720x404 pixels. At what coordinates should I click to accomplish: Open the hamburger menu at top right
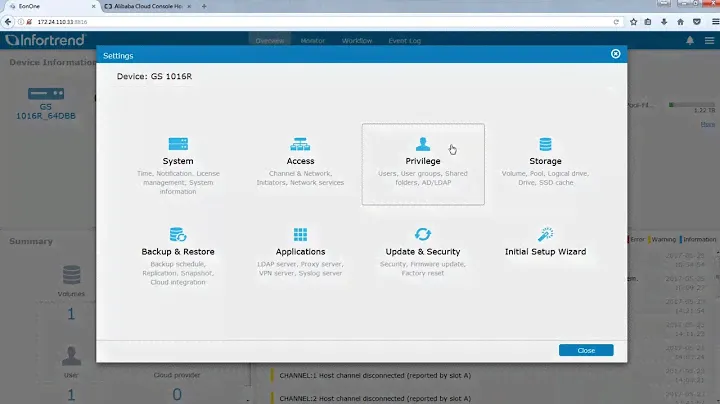(x=709, y=40)
